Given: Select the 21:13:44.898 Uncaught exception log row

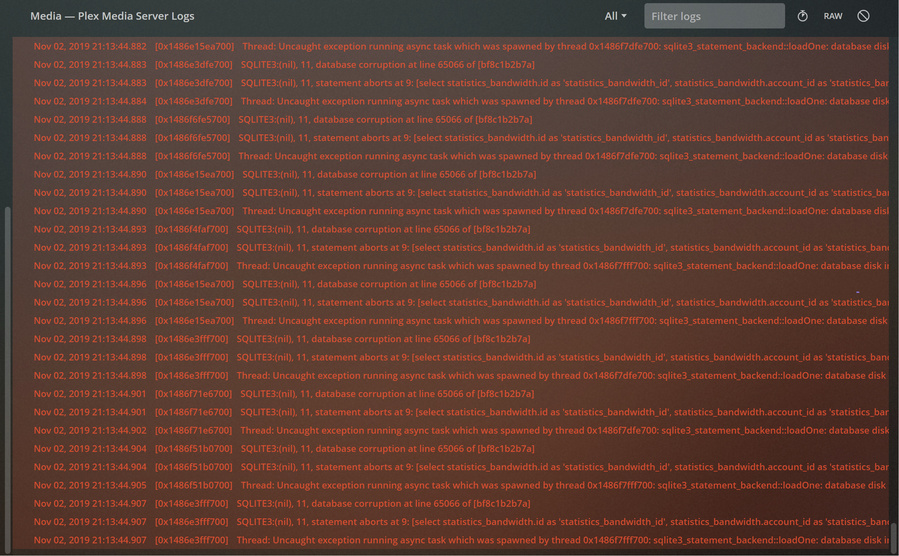Looking at the screenshot, I should coord(451,376).
